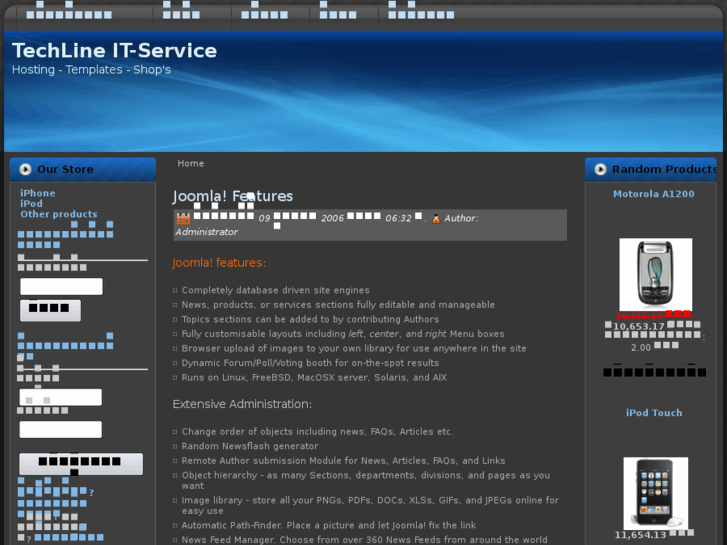Go to Home in the breadcrumb
This screenshot has width=727, height=545.
tap(191, 163)
